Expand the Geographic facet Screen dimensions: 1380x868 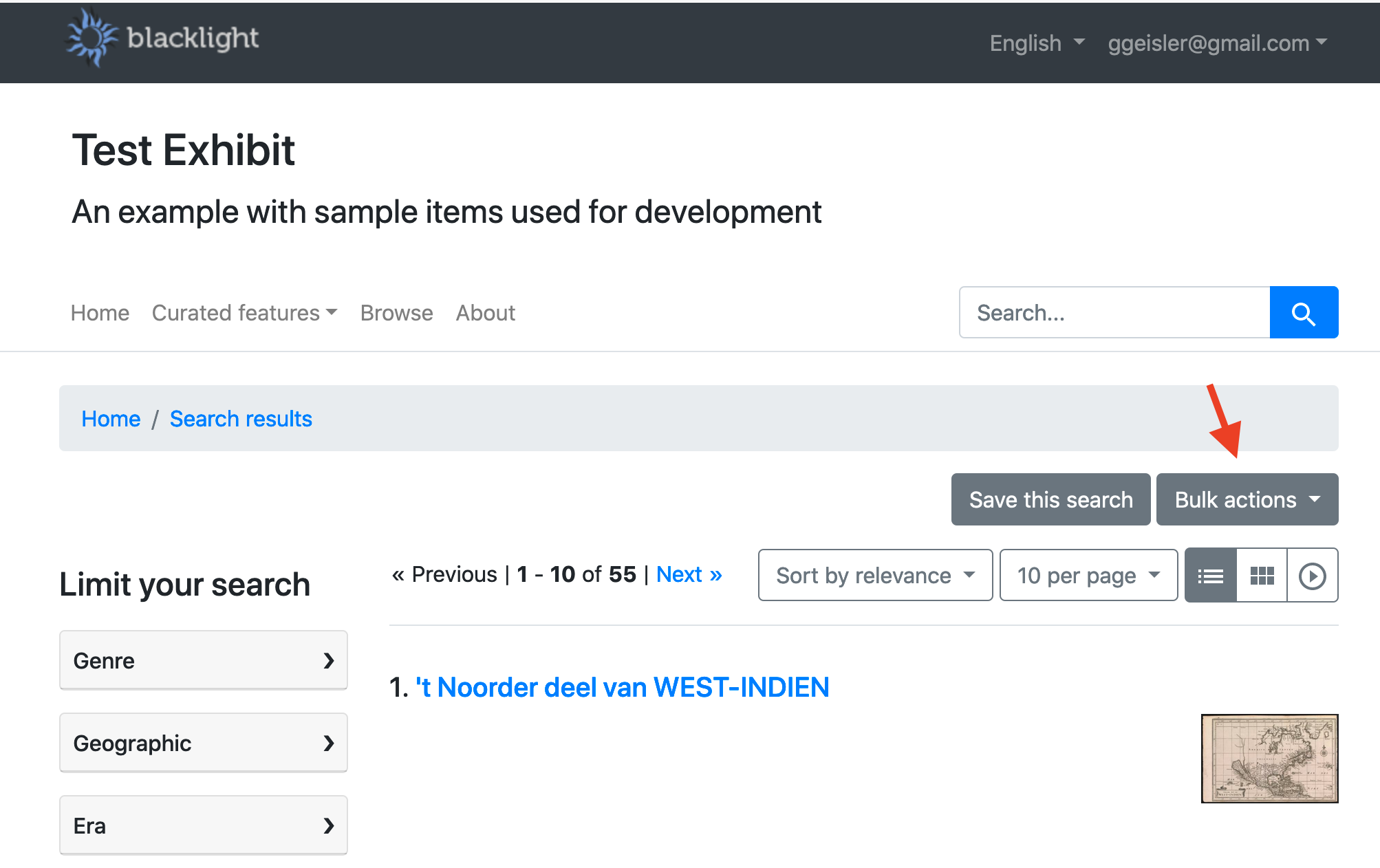coord(203,743)
